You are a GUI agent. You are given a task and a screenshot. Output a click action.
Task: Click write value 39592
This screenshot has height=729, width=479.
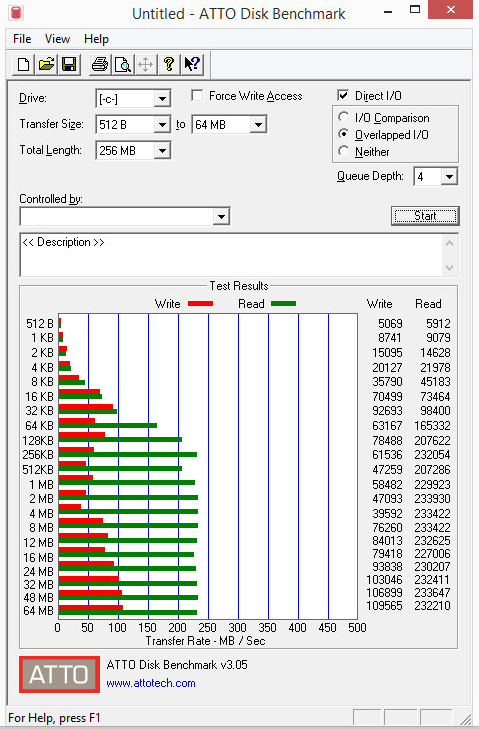coord(387,513)
